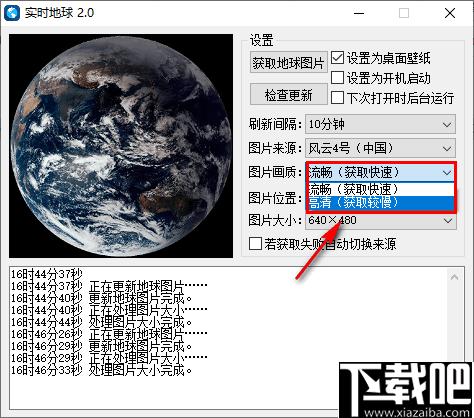Click the Earth preview image
The height and width of the screenshot is (418, 474).
click(x=121, y=146)
